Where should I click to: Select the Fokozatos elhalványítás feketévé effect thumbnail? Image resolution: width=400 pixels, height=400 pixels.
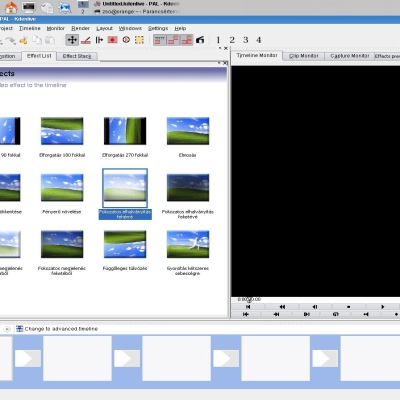coord(188,188)
